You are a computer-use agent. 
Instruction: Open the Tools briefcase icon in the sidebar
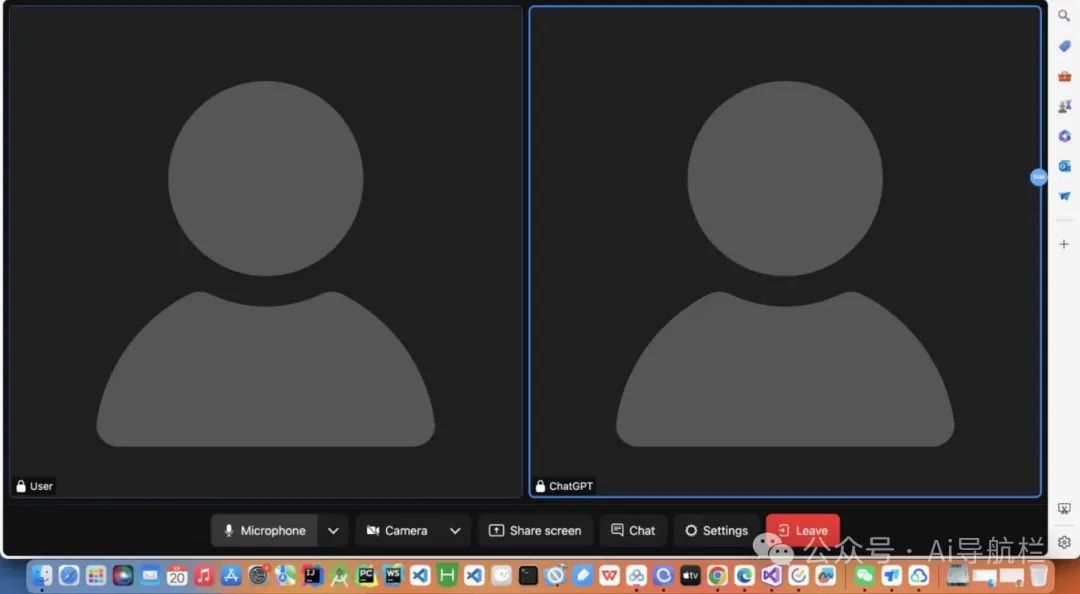point(1064,76)
